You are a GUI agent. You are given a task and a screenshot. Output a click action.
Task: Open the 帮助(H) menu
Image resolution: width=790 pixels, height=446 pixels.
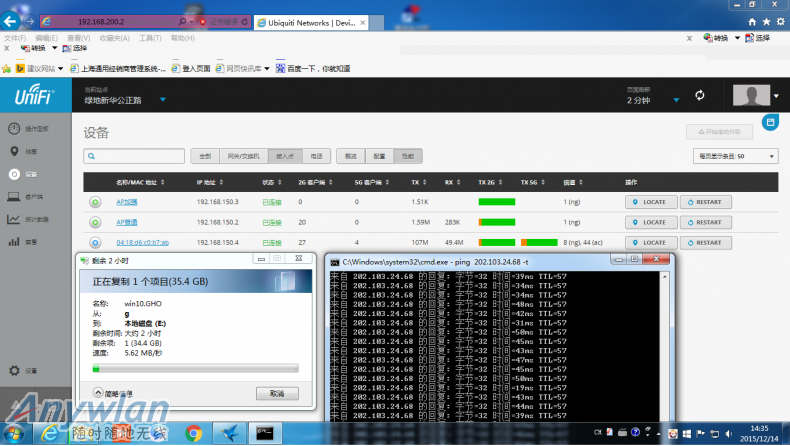point(182,38)
